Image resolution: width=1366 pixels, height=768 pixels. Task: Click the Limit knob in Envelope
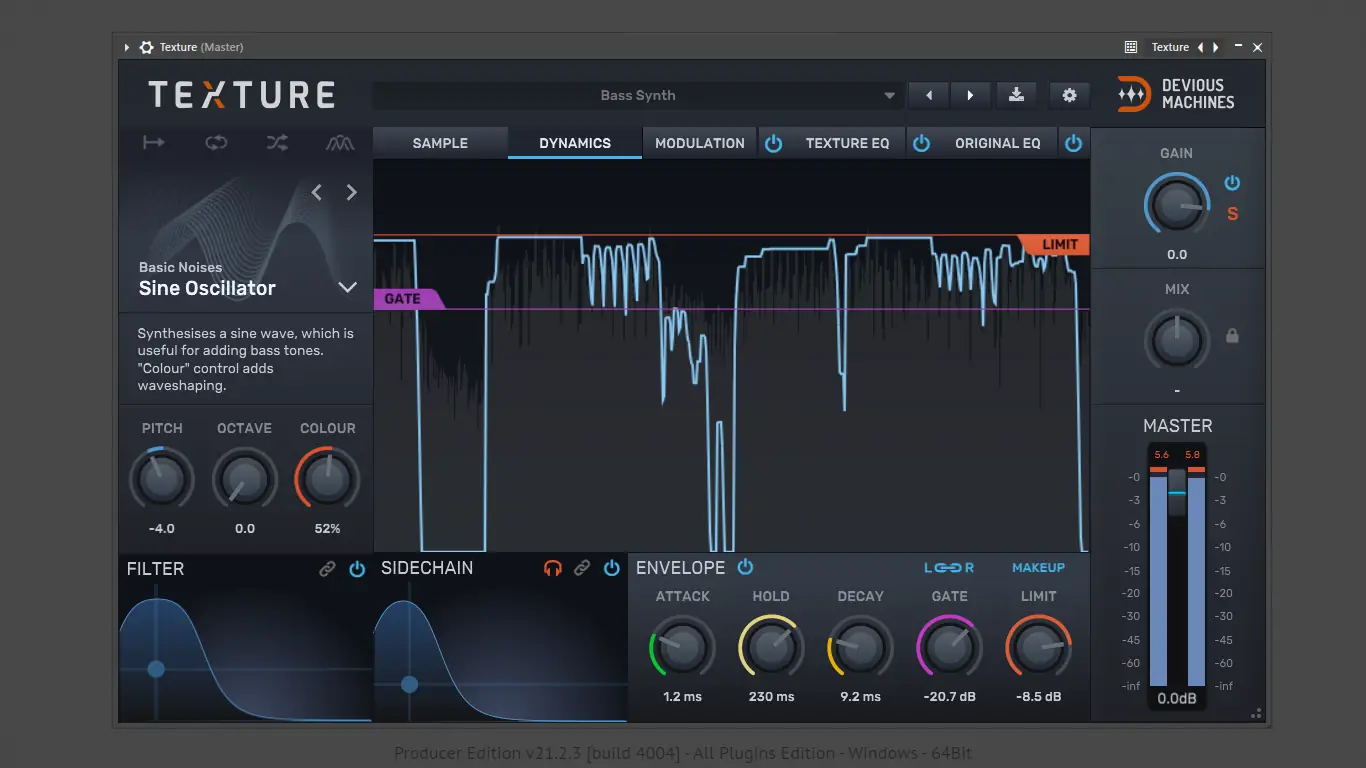point(1038,647)
